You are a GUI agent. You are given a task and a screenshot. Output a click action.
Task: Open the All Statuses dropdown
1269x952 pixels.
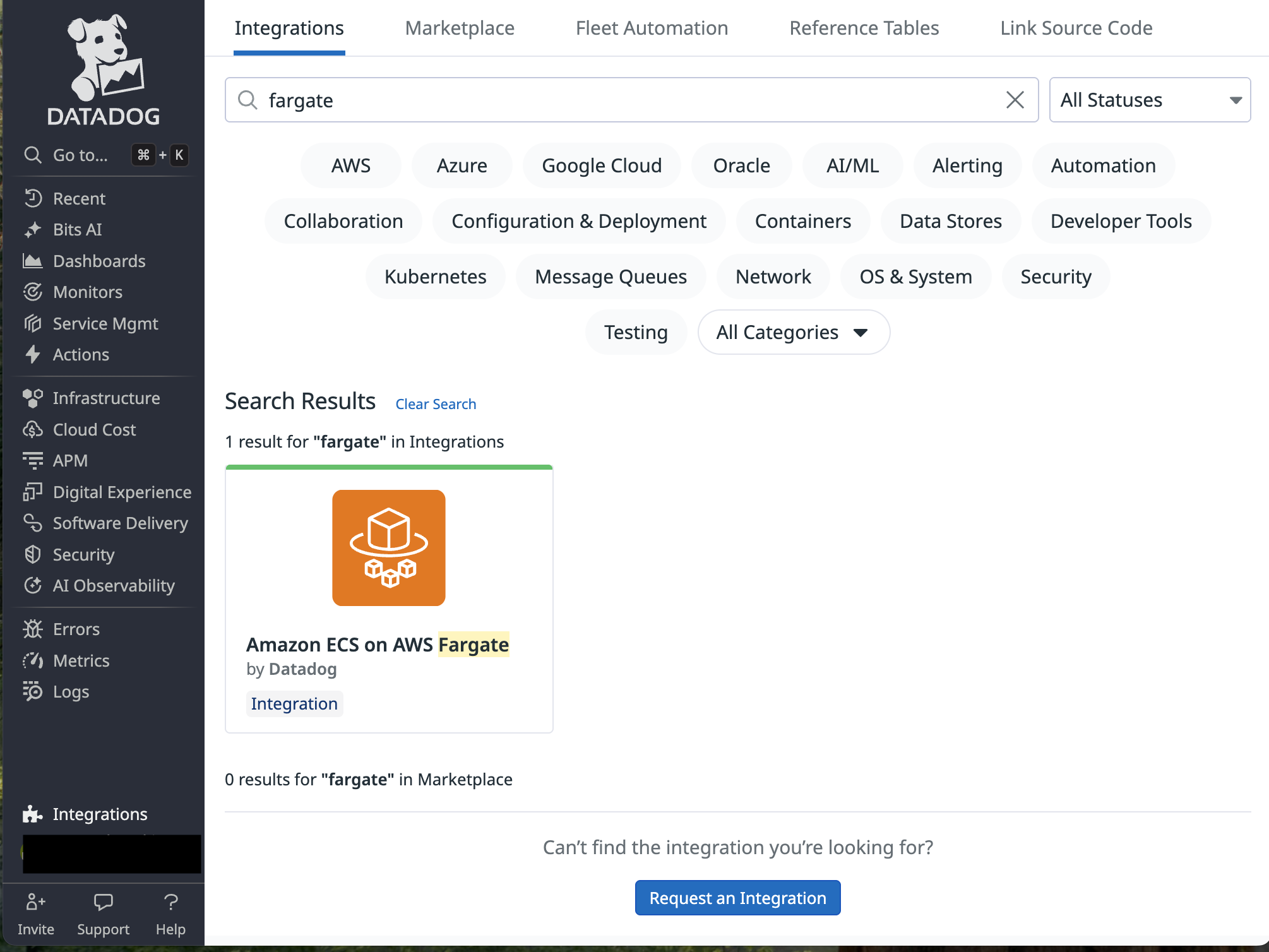tap(1149, 100)
